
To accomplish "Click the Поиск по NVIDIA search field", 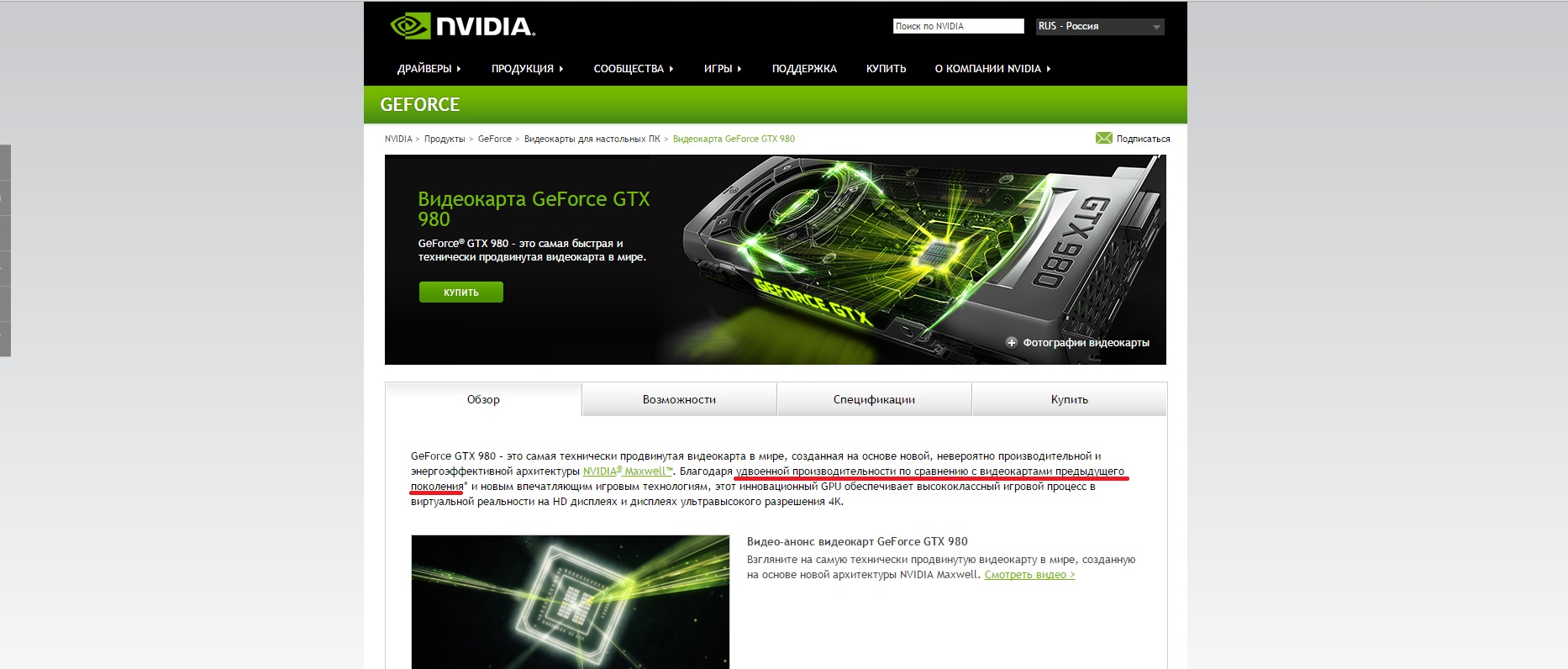I will pos(958,26).
